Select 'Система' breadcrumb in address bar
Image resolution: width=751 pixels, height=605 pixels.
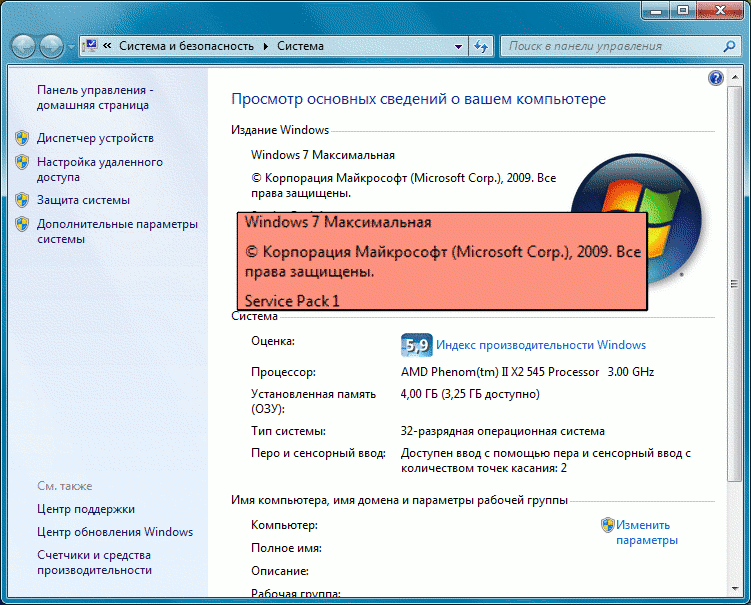(300, 46)
